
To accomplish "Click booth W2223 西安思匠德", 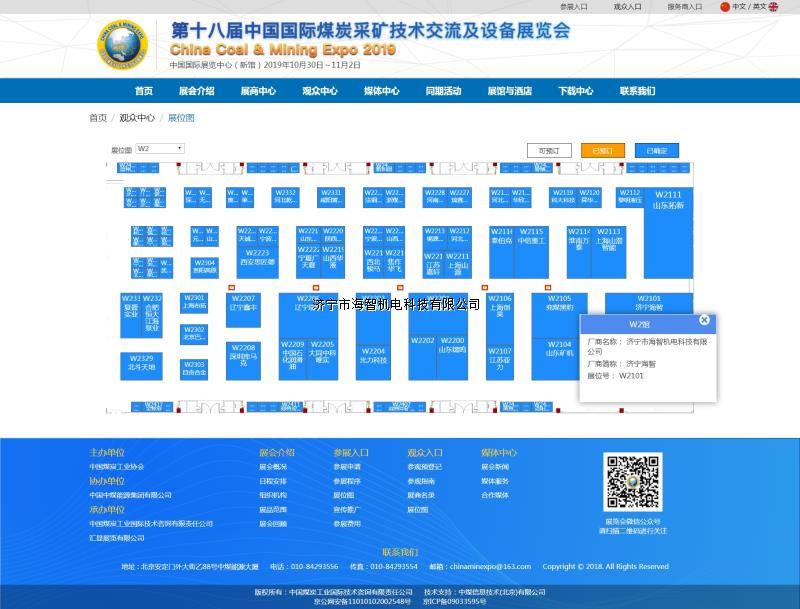I will coord(257,258).
